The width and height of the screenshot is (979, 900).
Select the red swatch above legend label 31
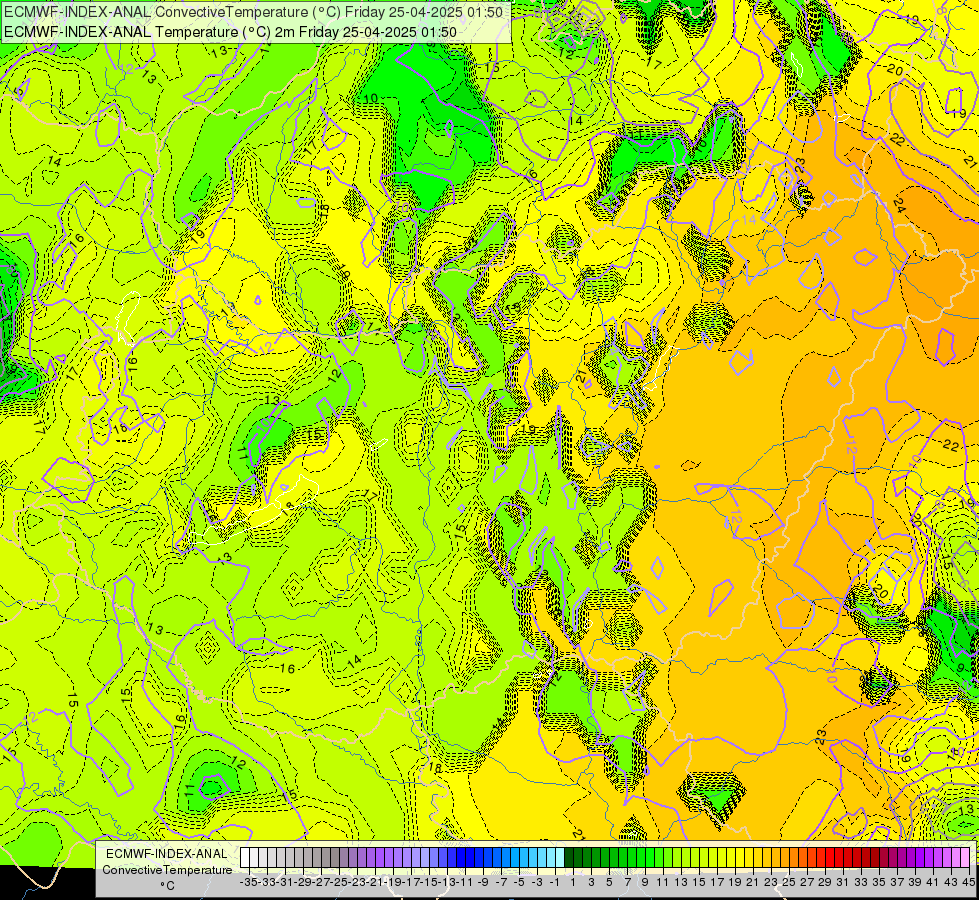pos(838,858)
